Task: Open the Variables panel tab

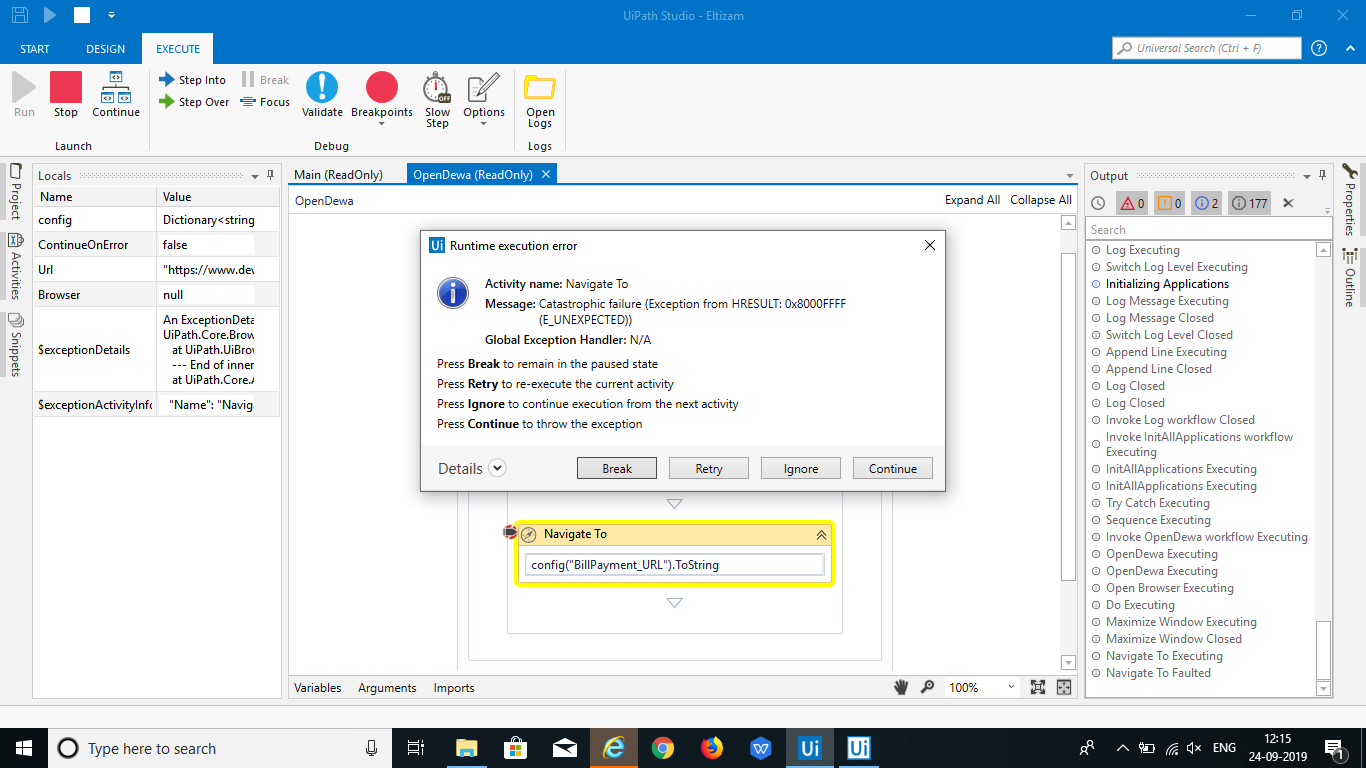Action: (x=317, y=688)
